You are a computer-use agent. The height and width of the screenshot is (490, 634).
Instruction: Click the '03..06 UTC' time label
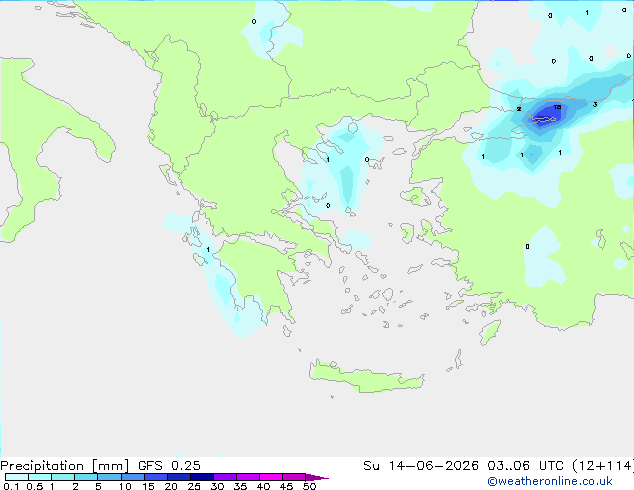(x=525, y=466)
